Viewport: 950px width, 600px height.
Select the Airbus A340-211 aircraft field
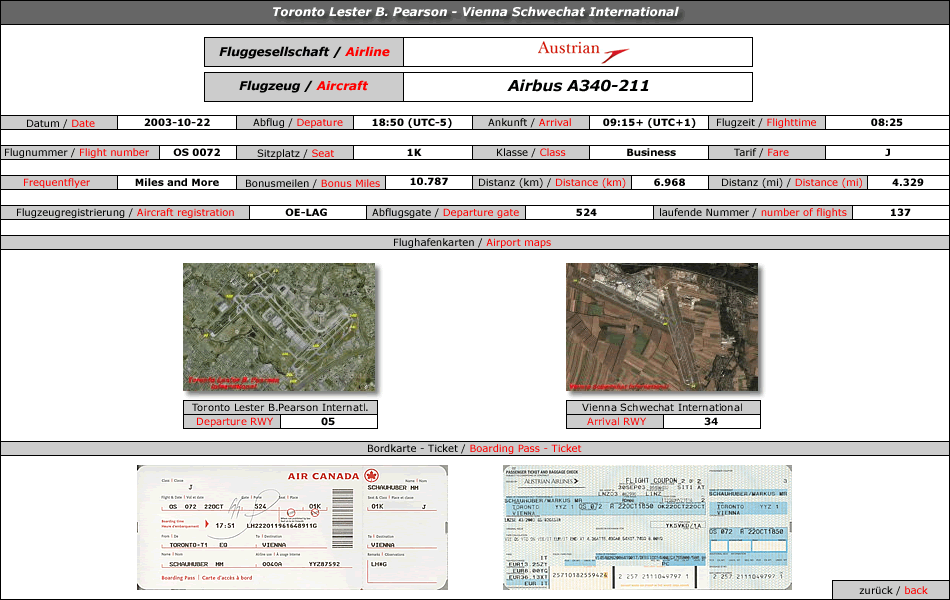577,86
